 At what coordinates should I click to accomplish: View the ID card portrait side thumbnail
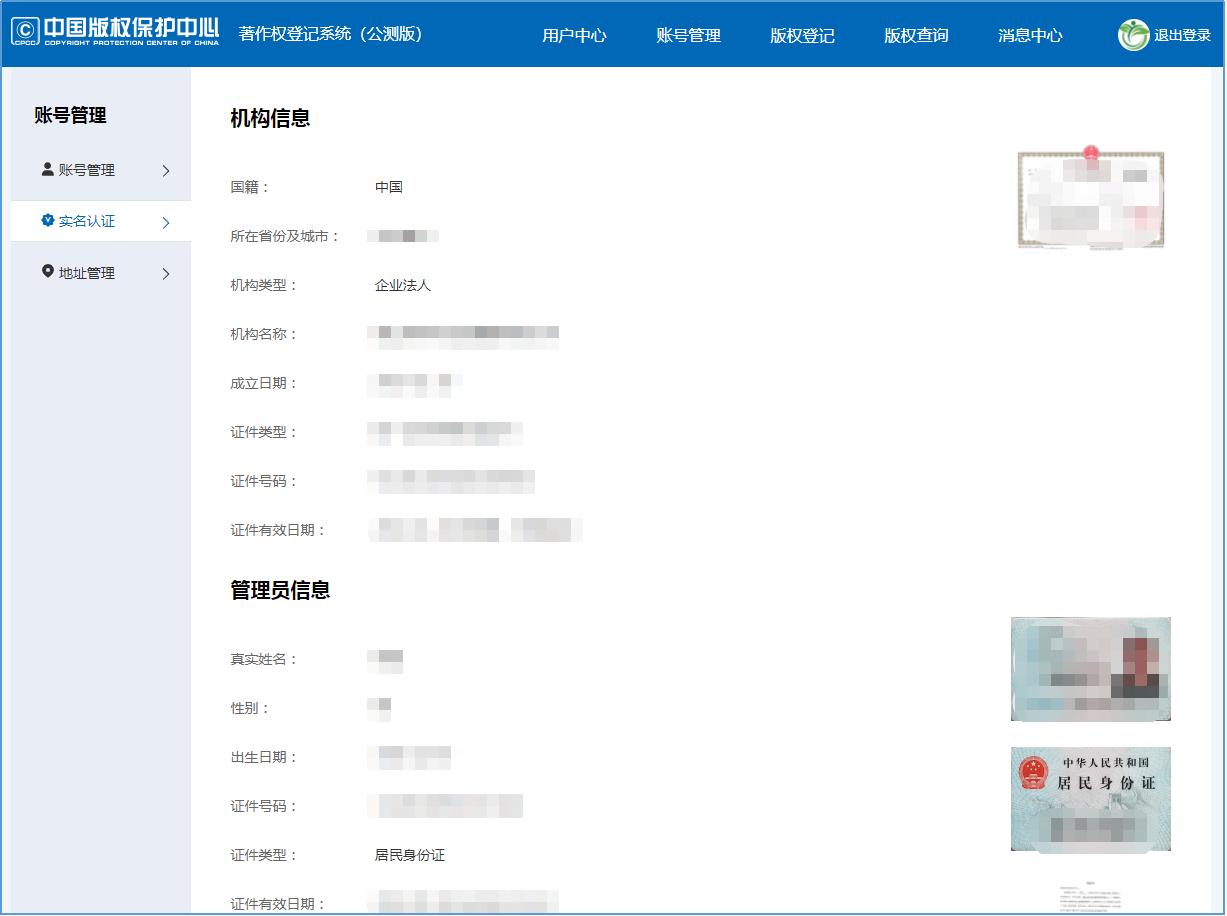[x=1090, y=667]
